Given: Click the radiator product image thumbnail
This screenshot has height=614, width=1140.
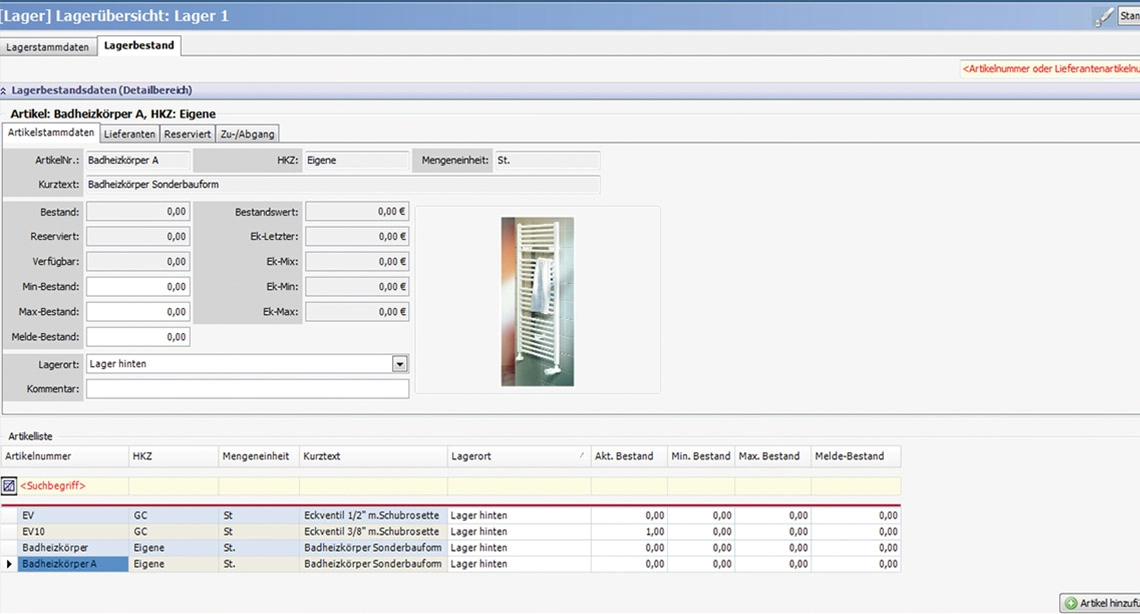Looking at the screenshot, I should click(x=537, y=301).
